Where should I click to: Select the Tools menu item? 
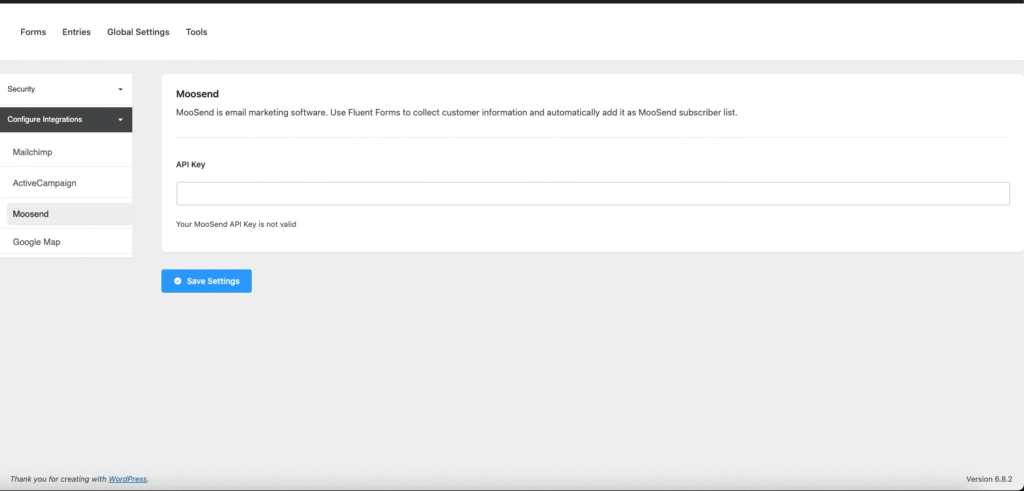196,32
